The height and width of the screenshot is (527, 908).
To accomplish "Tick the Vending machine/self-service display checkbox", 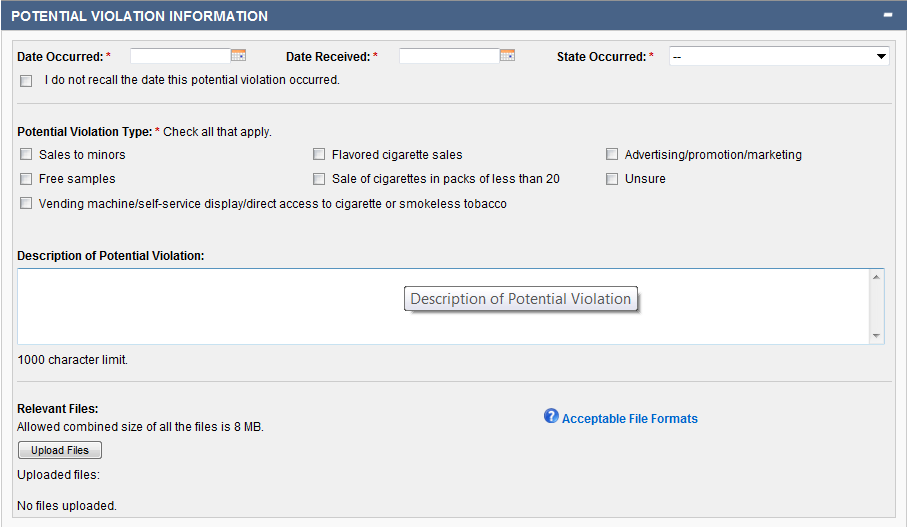I will pyautogui.click(x=26, y=204).
